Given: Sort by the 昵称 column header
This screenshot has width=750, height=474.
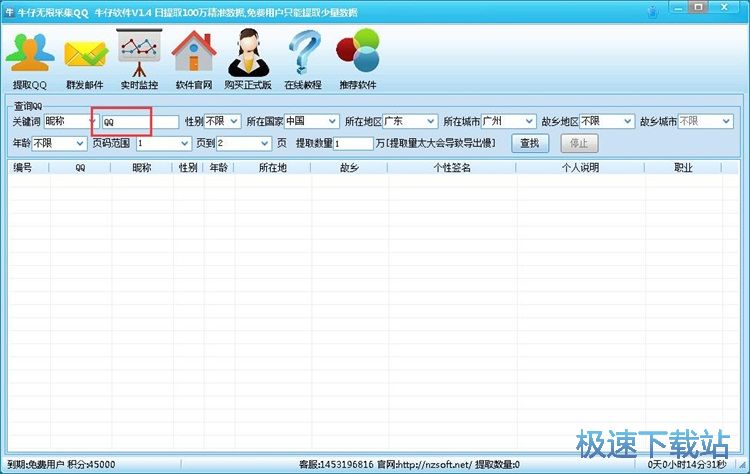Looking at the screenshot, I should pyautogui.click(x=142, y=167).
